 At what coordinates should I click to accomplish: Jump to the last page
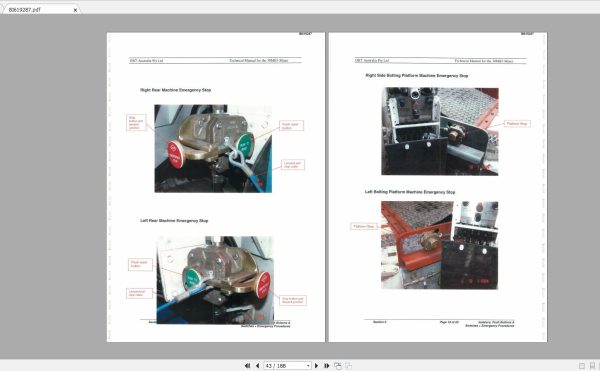pyautogui.click(x=326, y=366)
